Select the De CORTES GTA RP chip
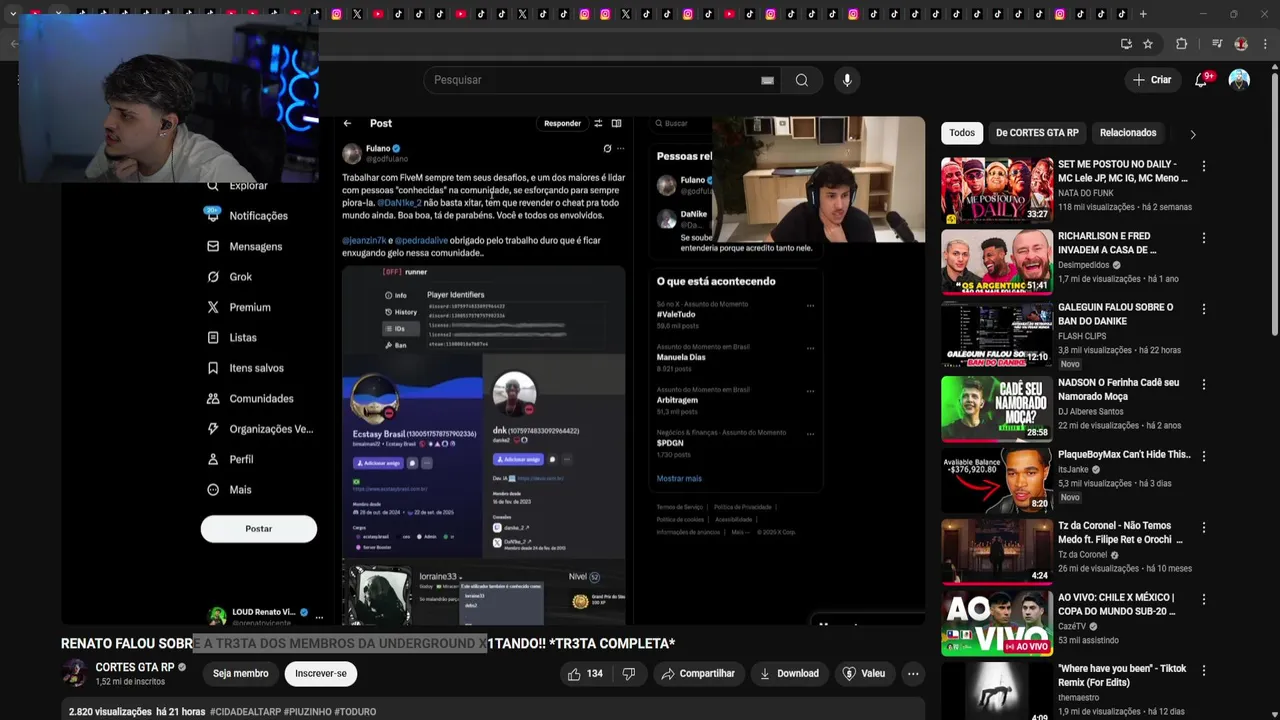 (1037, 133)
